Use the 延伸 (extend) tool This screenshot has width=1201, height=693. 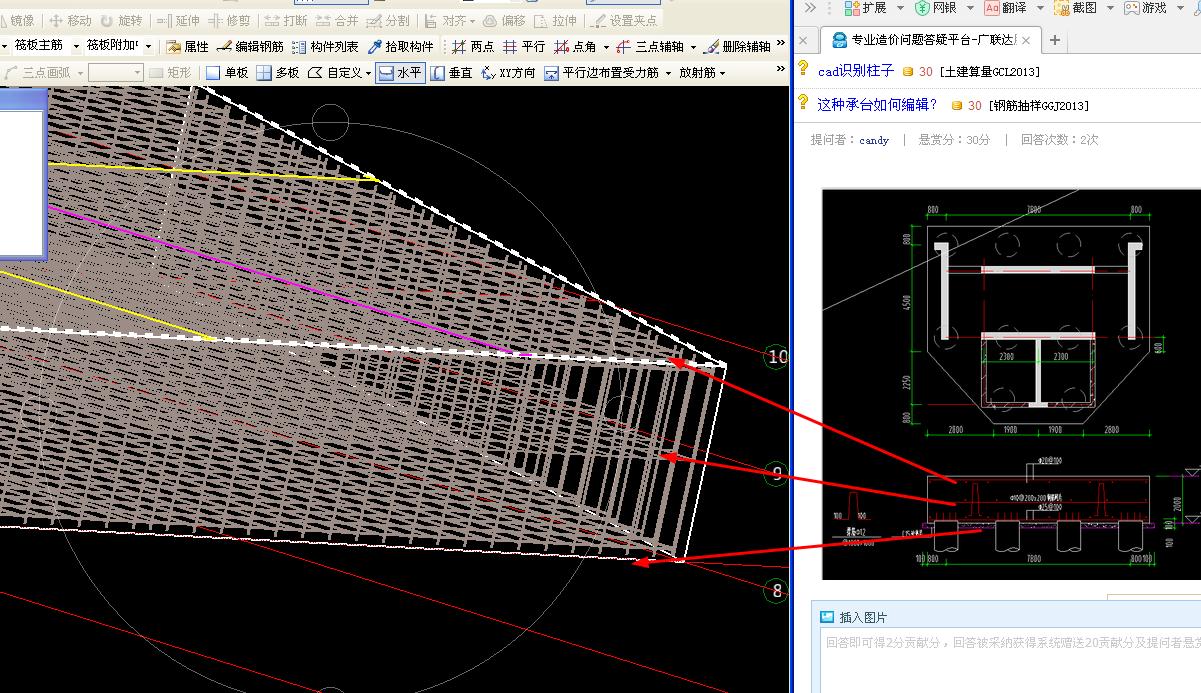(x=179, y=20)
